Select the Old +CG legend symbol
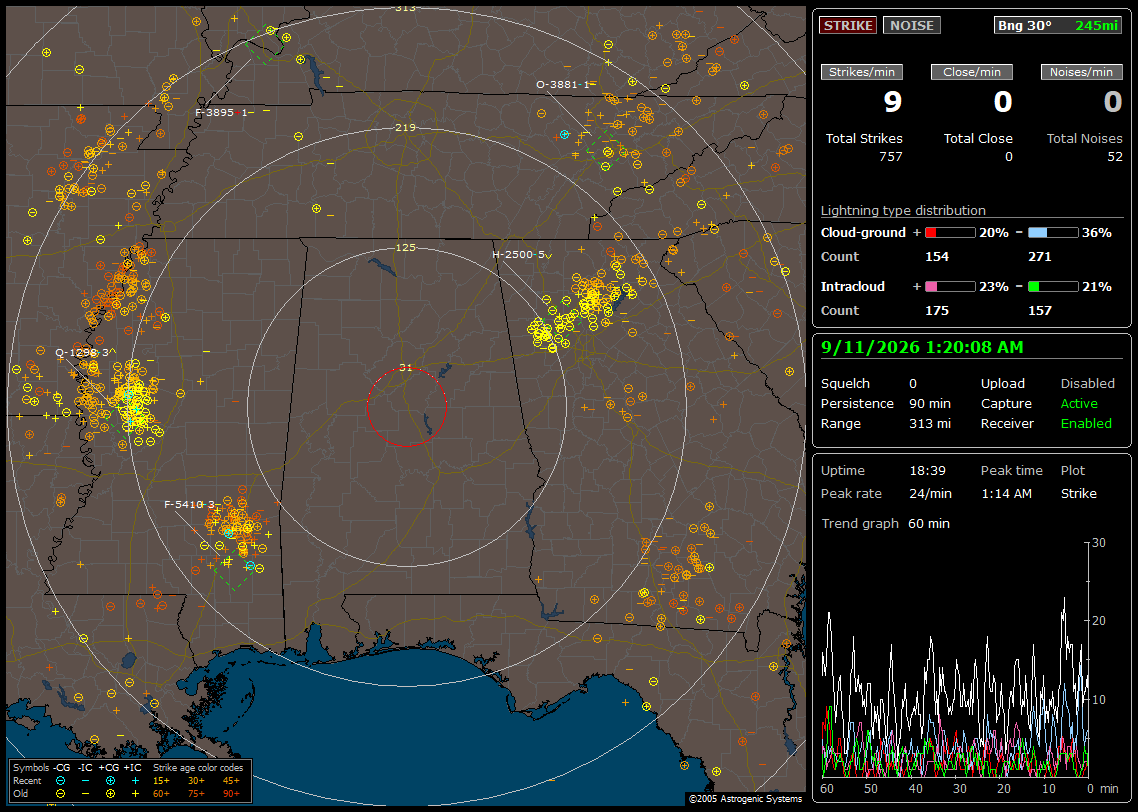The height and width of the screenshot is (812, 1138). coord(110,793)
